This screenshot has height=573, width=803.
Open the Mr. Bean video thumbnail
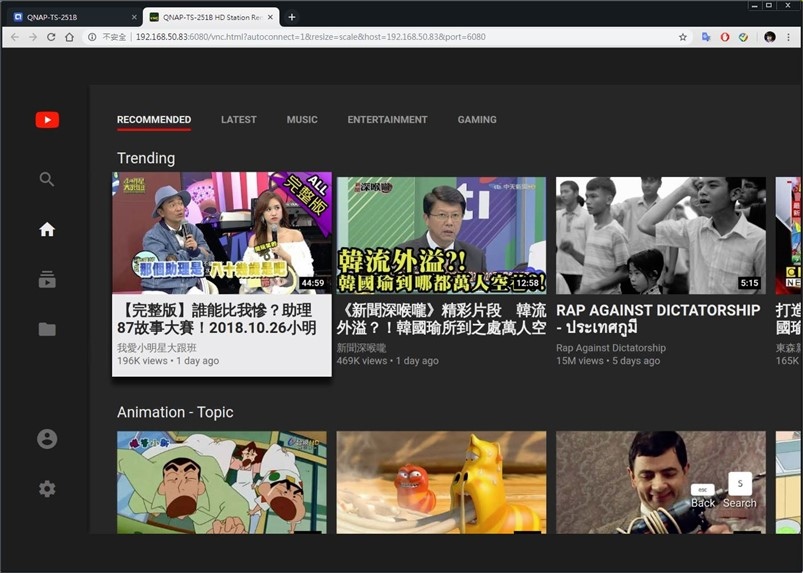(661, 482)
